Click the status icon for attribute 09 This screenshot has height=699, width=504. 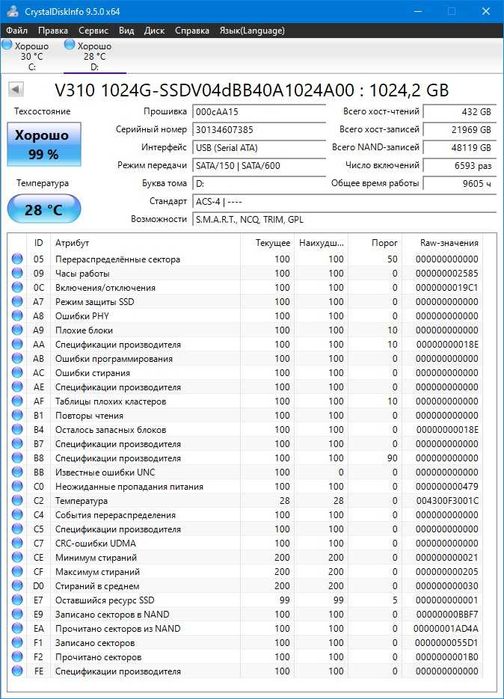pyautogui.click(x=17, y=273)
